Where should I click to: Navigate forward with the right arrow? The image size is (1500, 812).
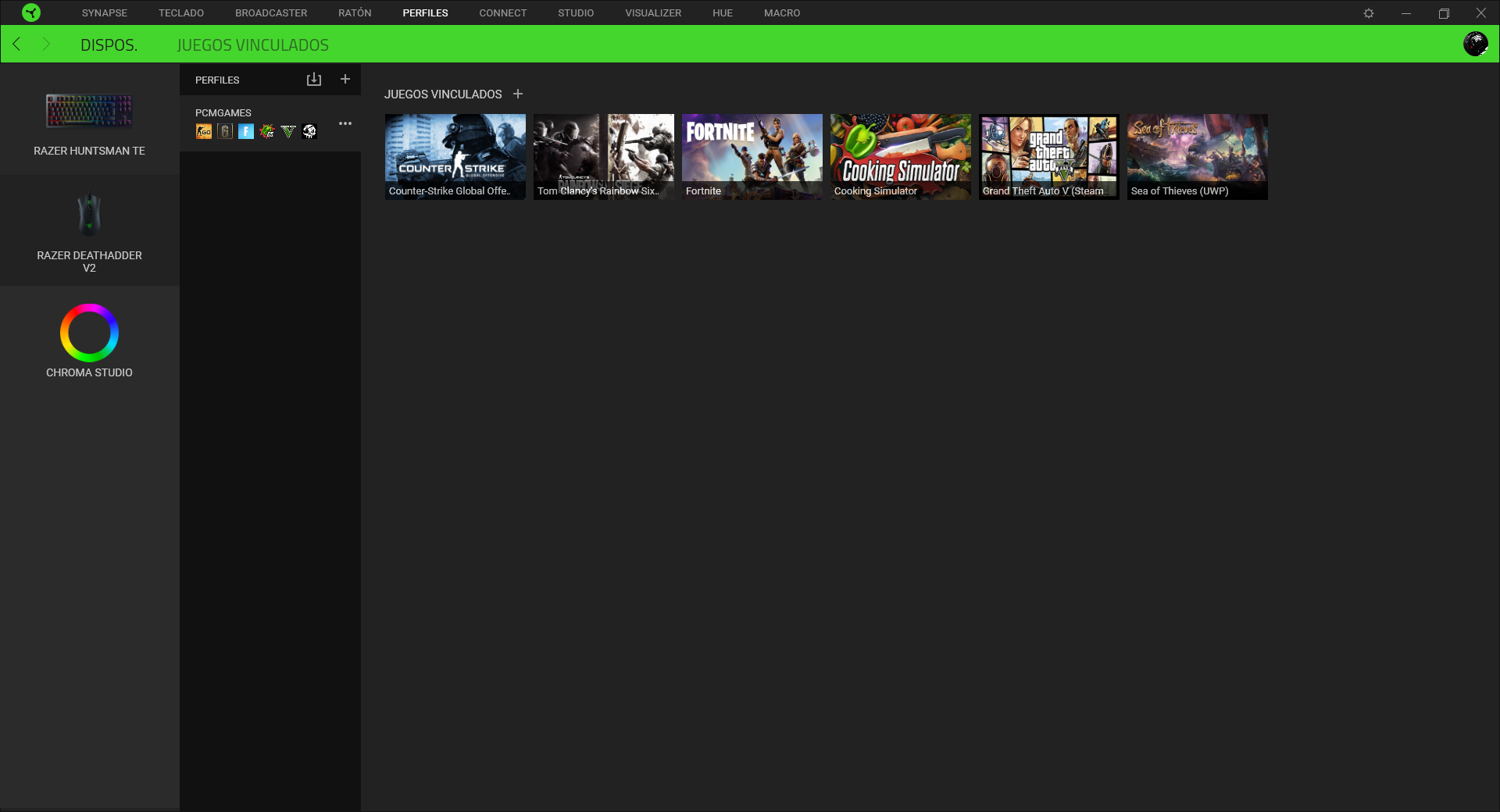(46, 44)
